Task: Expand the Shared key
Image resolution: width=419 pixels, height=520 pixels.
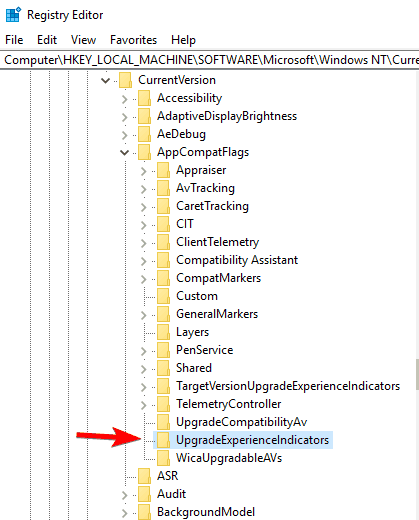Action: click(144, 369)
